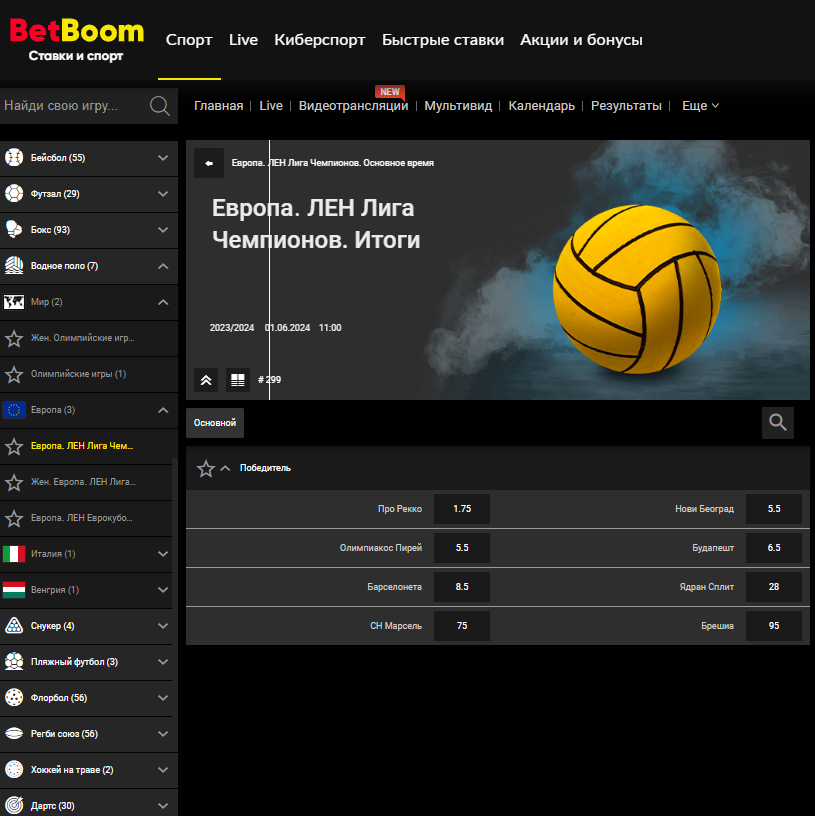Click the Европа EU flag icon

click(x=14, y=410)
